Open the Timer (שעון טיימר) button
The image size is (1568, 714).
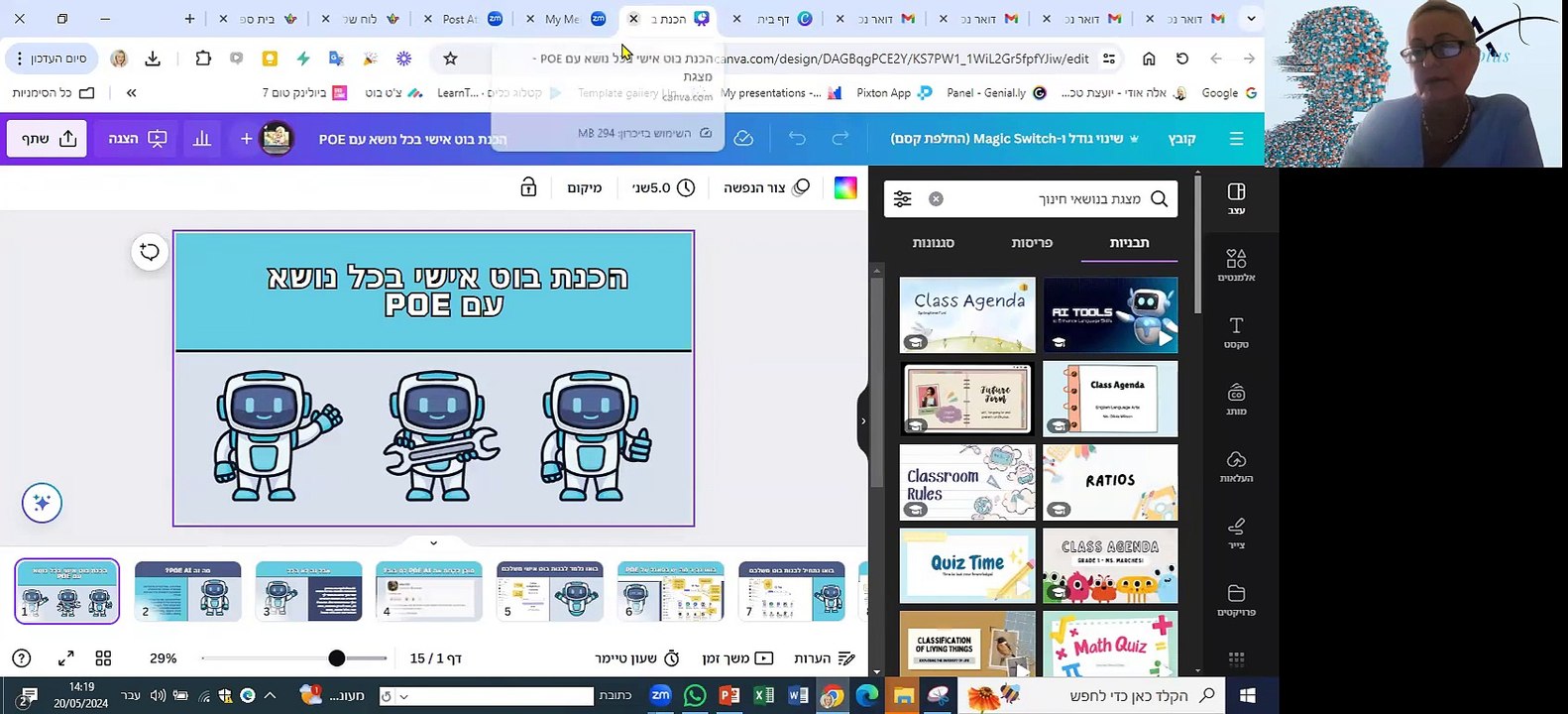tap(637, 658)
